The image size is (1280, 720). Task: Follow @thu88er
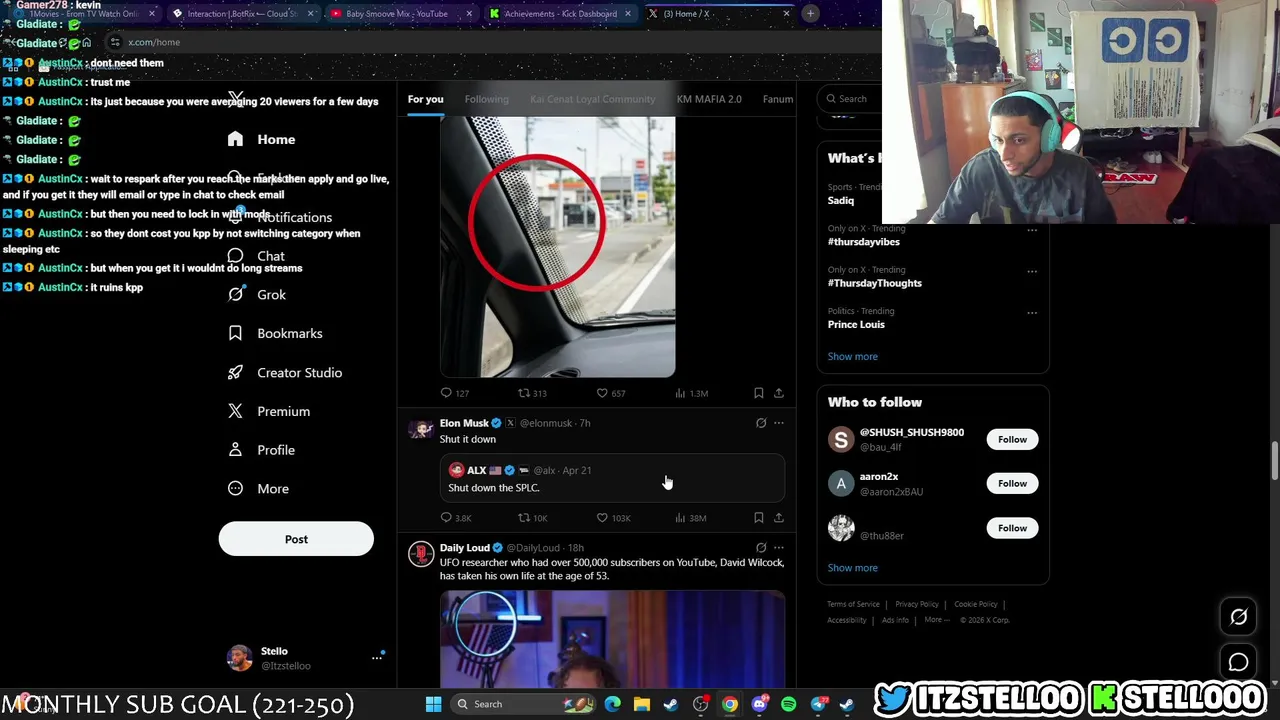(1012, 528)
